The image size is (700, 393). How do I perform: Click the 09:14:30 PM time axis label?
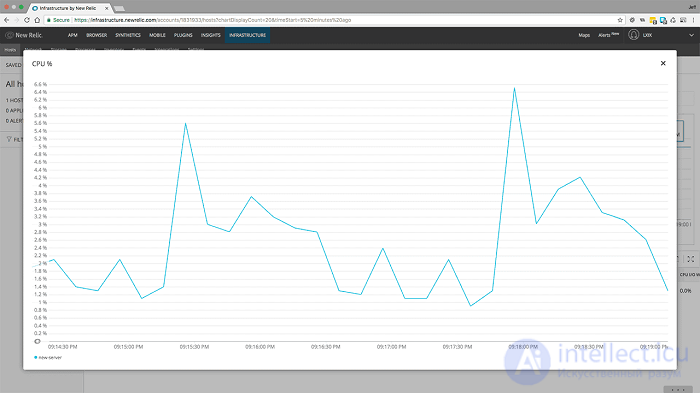click(x=62, y=347)
